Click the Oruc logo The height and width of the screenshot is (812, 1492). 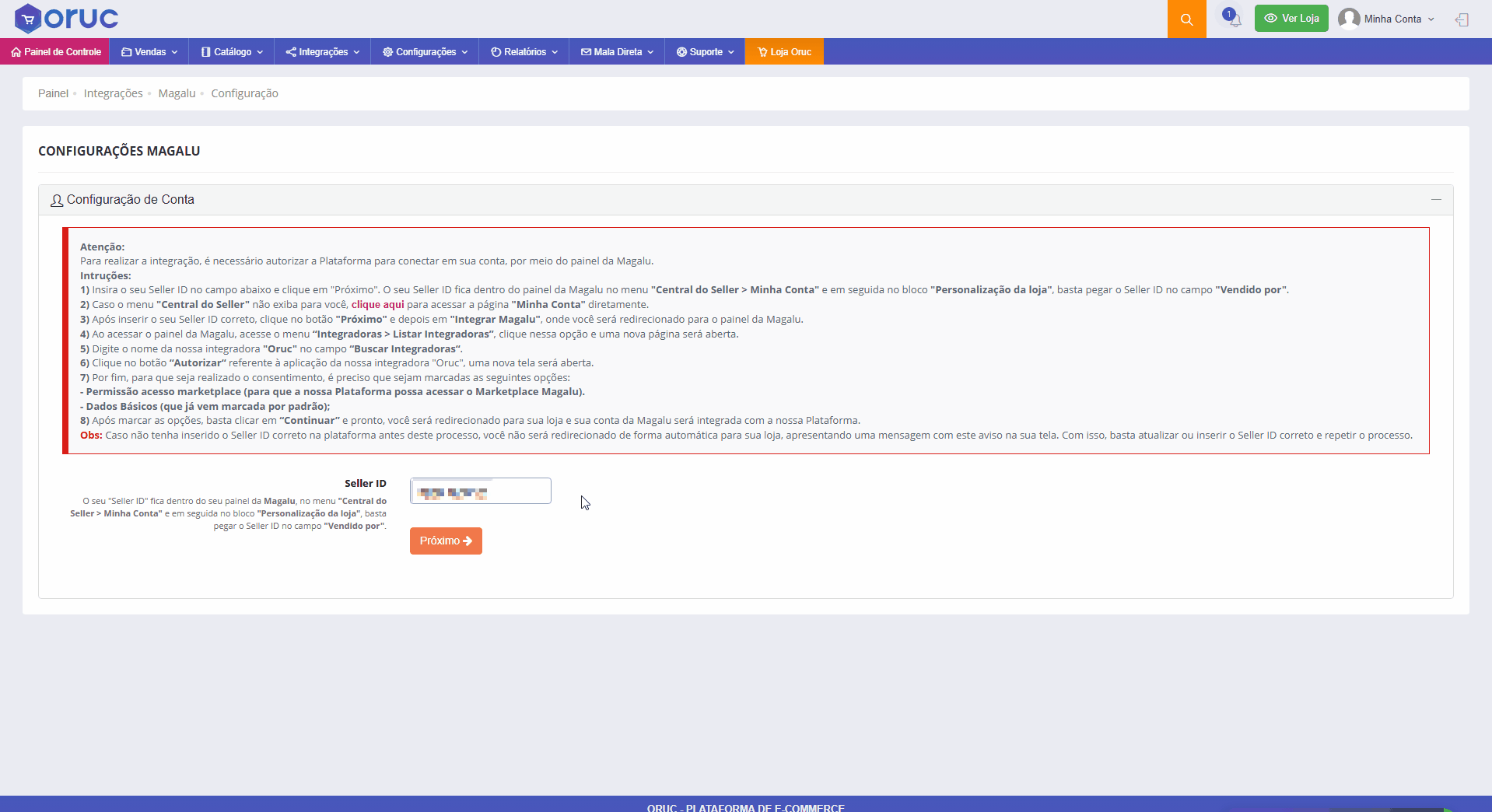(x=67, y=18)
